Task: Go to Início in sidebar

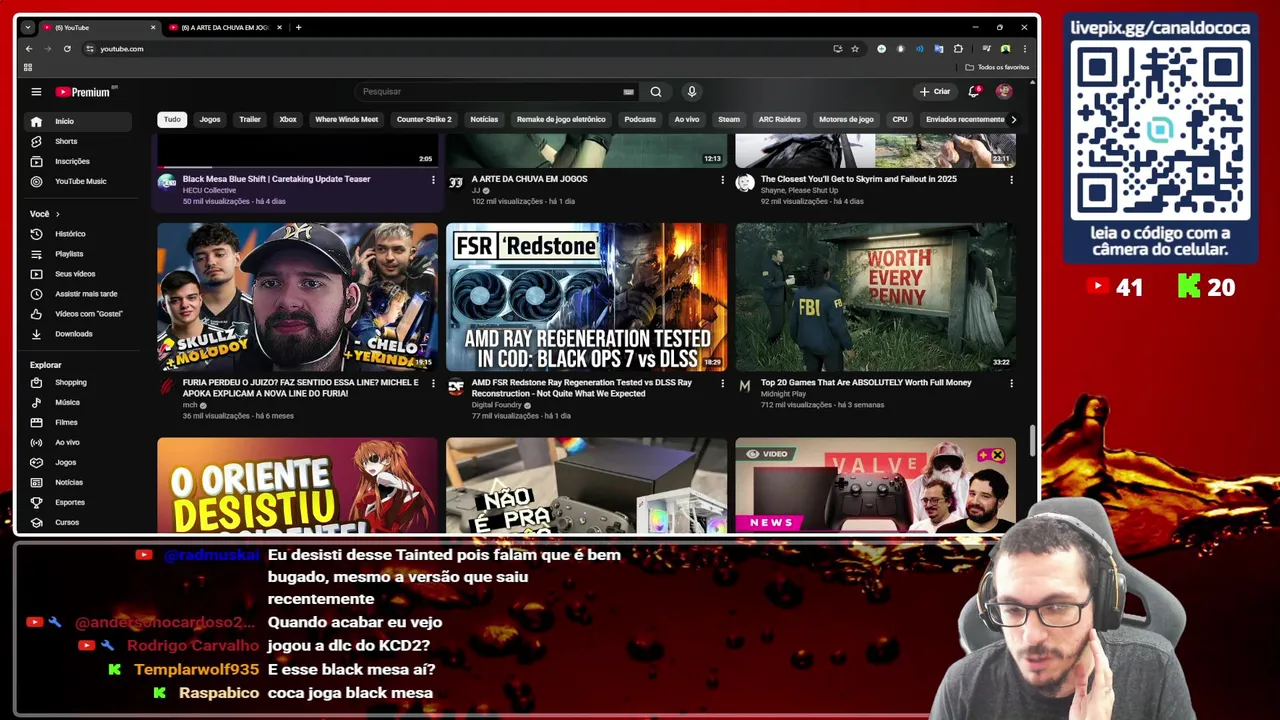Action: [x=78, y=121]
